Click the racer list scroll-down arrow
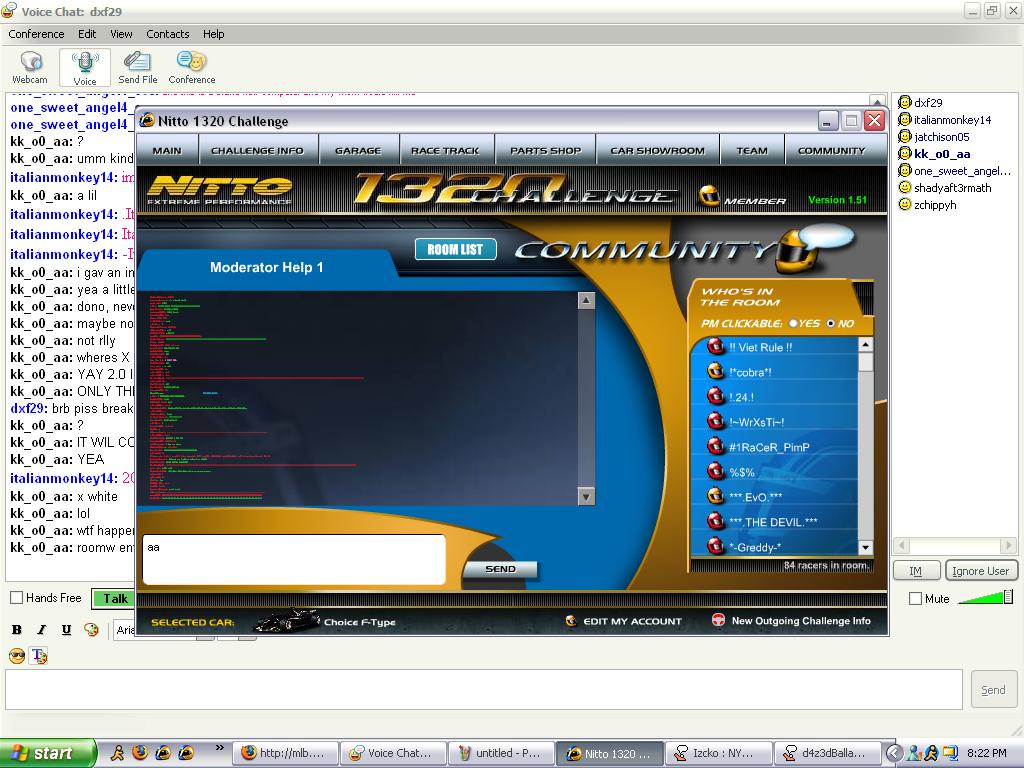This screenshot has width=1024, height=768. coord(865,547)
